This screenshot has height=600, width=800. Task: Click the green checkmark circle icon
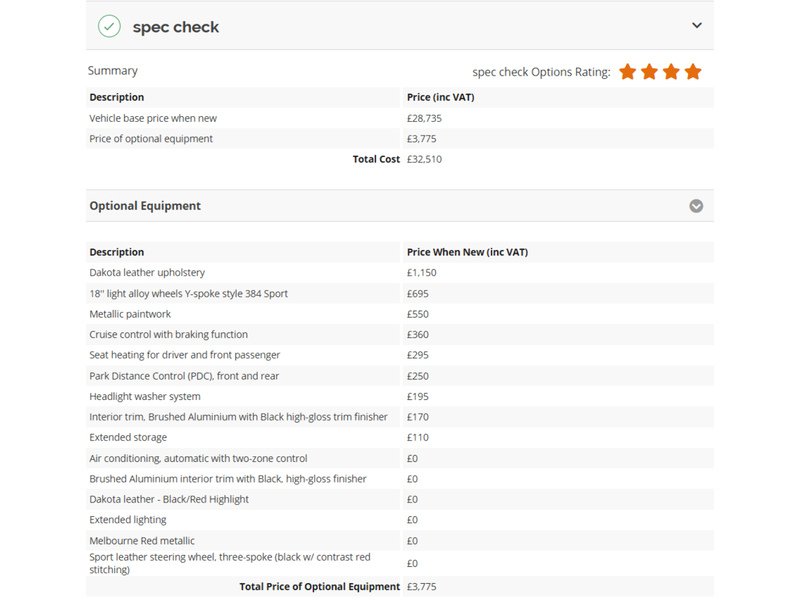[x=109, y=27]
